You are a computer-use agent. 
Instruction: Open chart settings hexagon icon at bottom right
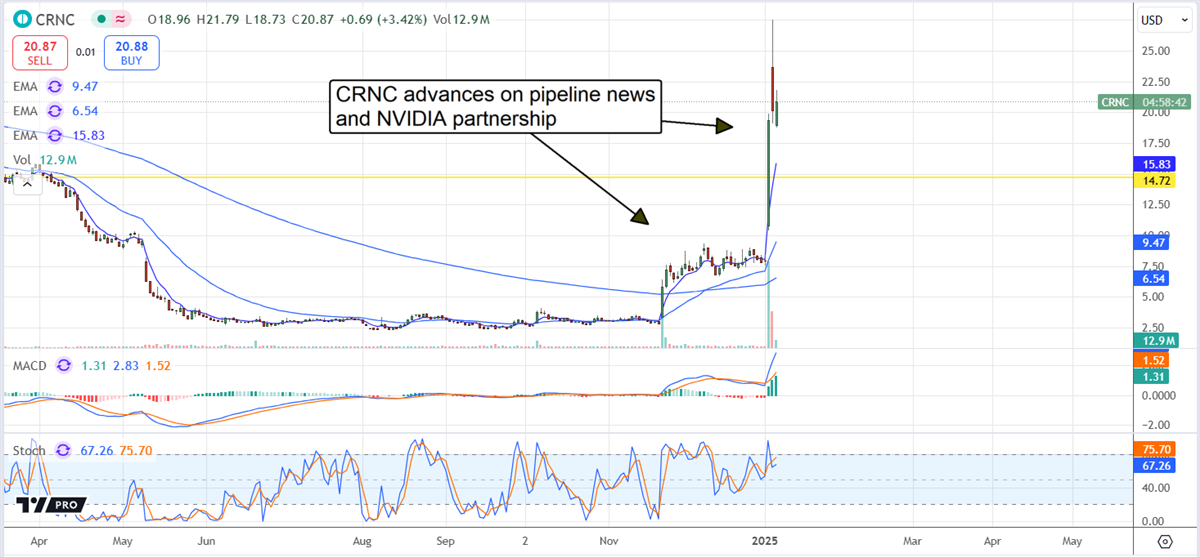pos(1164,541)
